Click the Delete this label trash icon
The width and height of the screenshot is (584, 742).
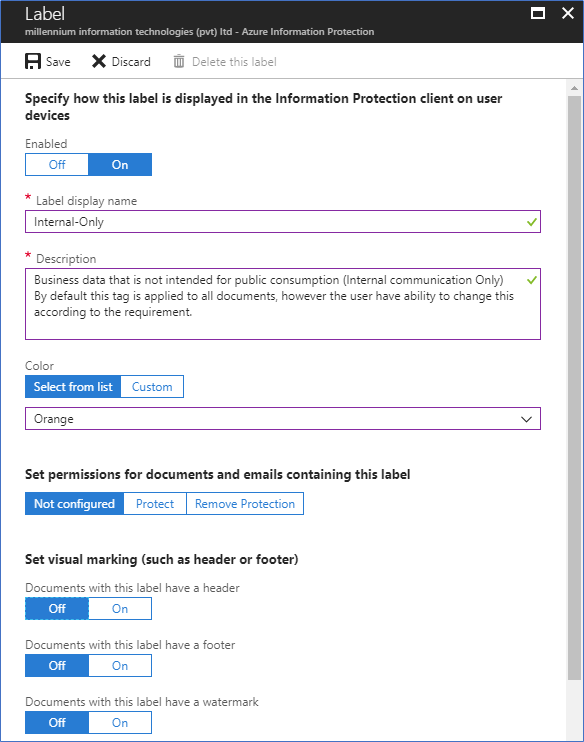click(x=178, y=62)
